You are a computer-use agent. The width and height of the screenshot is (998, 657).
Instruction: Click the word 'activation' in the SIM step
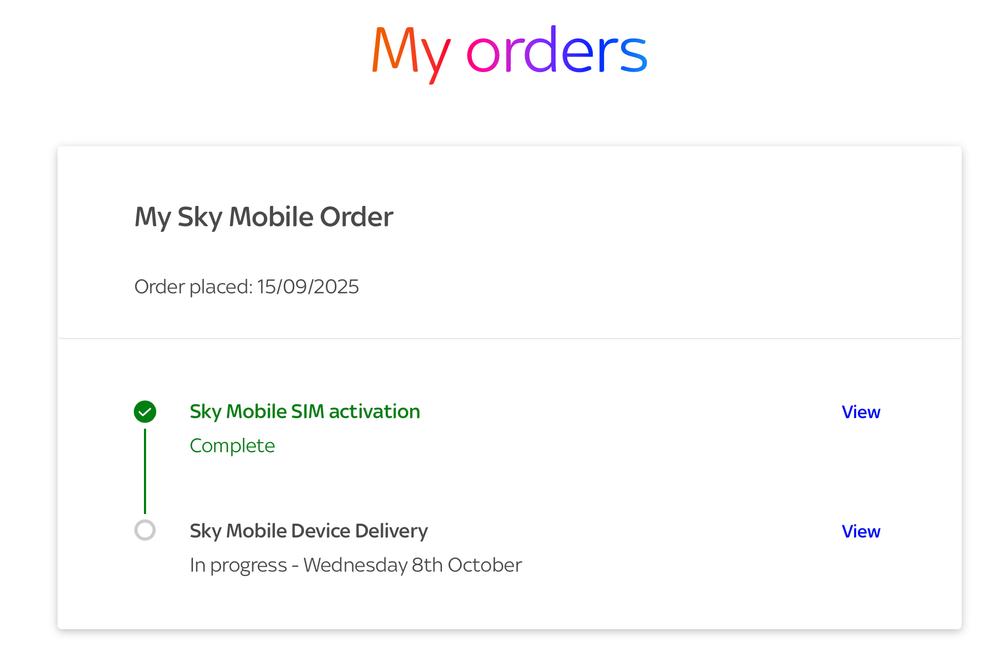pos(374,411)
